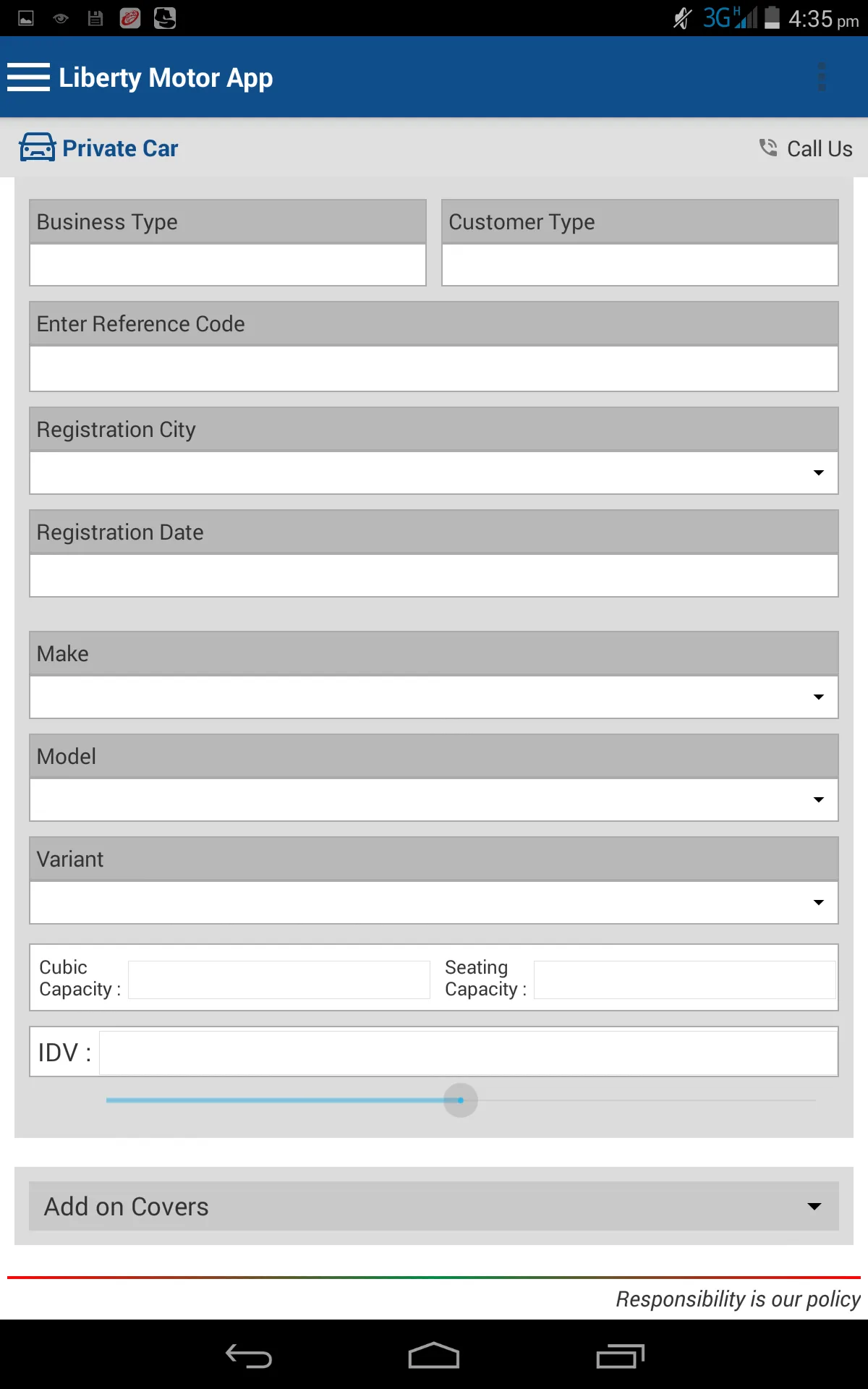Tap the battery status icon
The width and height of the screenshot is (868, 1389).
tap(772, 17)
